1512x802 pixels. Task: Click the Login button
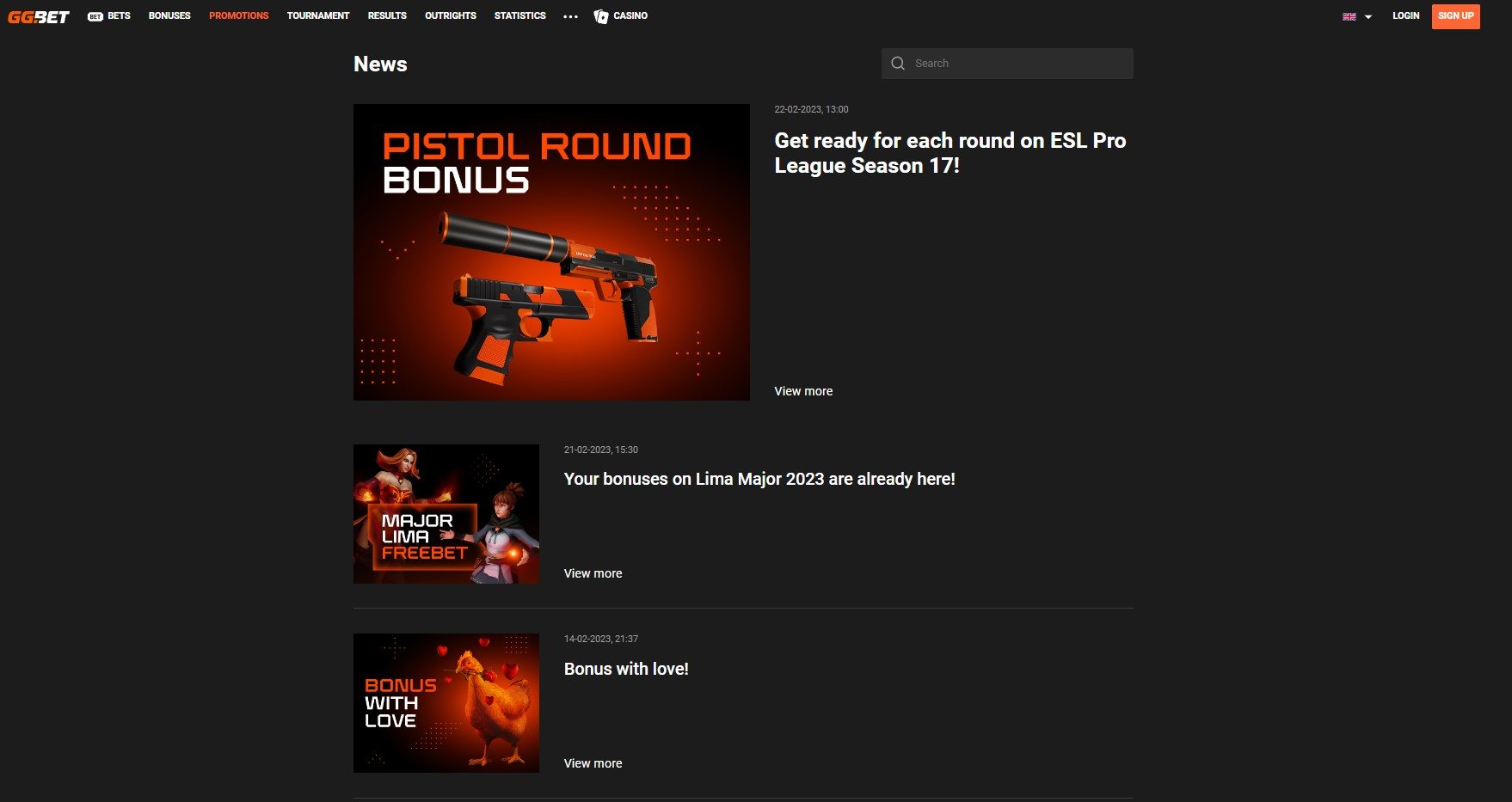(x=1406, y=15)
